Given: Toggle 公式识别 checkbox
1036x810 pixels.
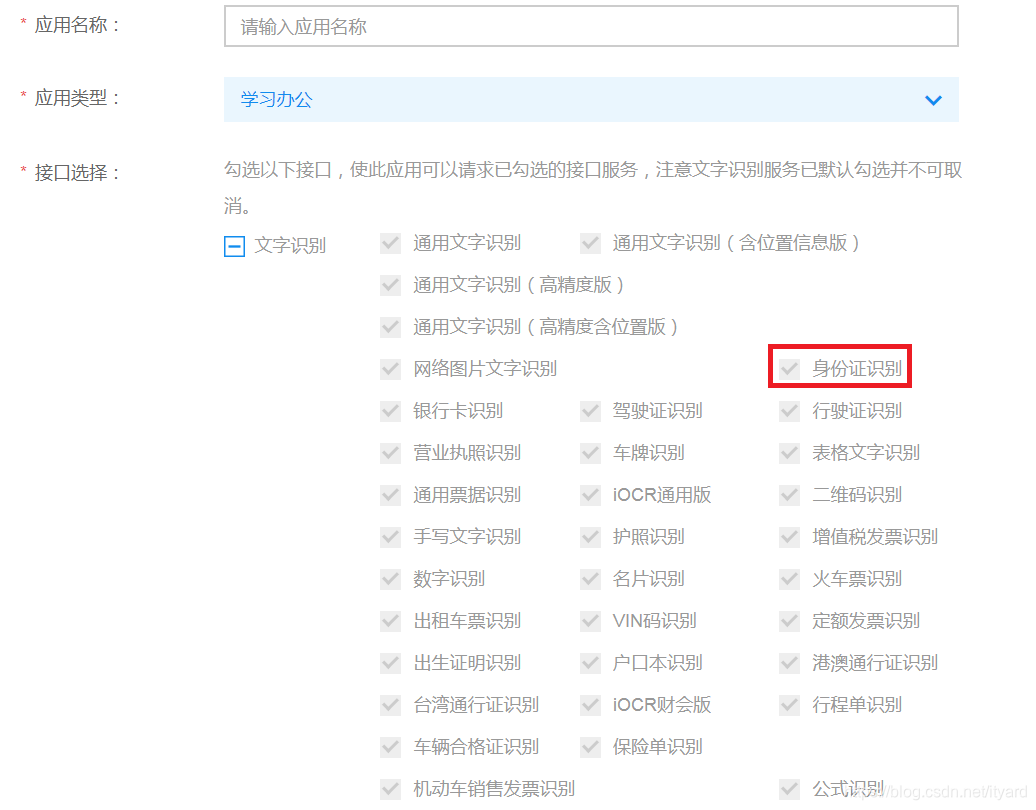Looking at the screenshot, I should [x=790, y=789].
